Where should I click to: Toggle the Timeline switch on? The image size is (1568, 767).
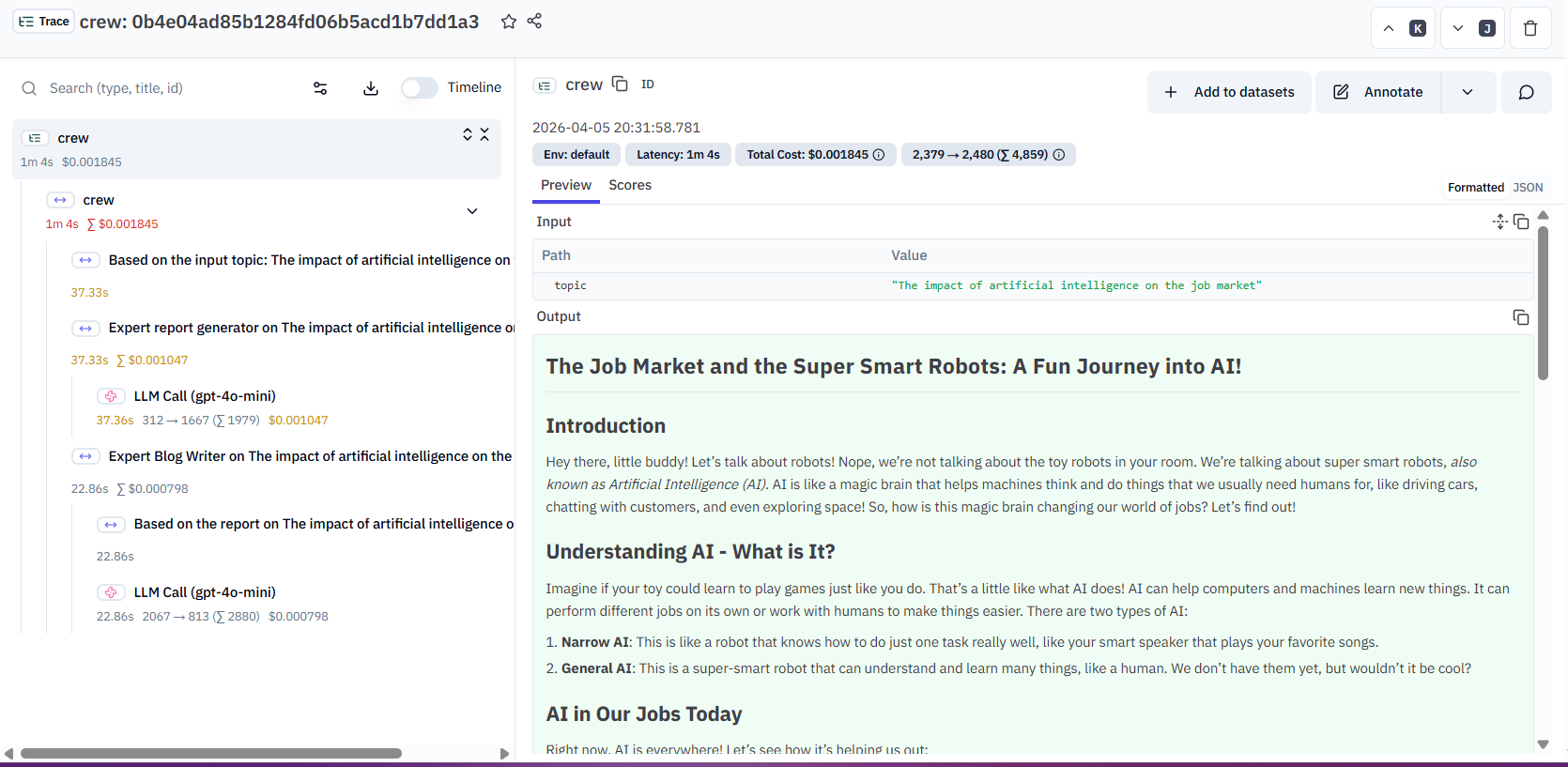click(419, 87)
